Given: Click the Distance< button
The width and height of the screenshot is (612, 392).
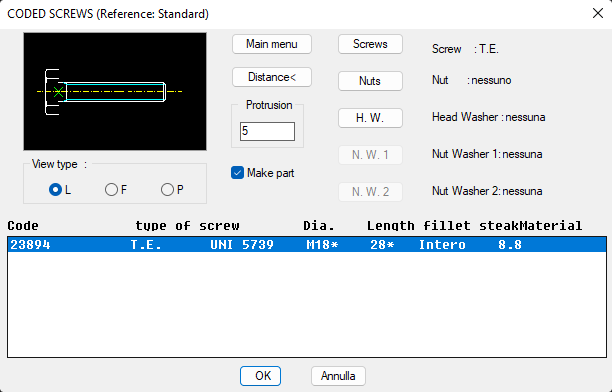Looking at the screenshot, I should pyautogui.click(x=272, y=77).
